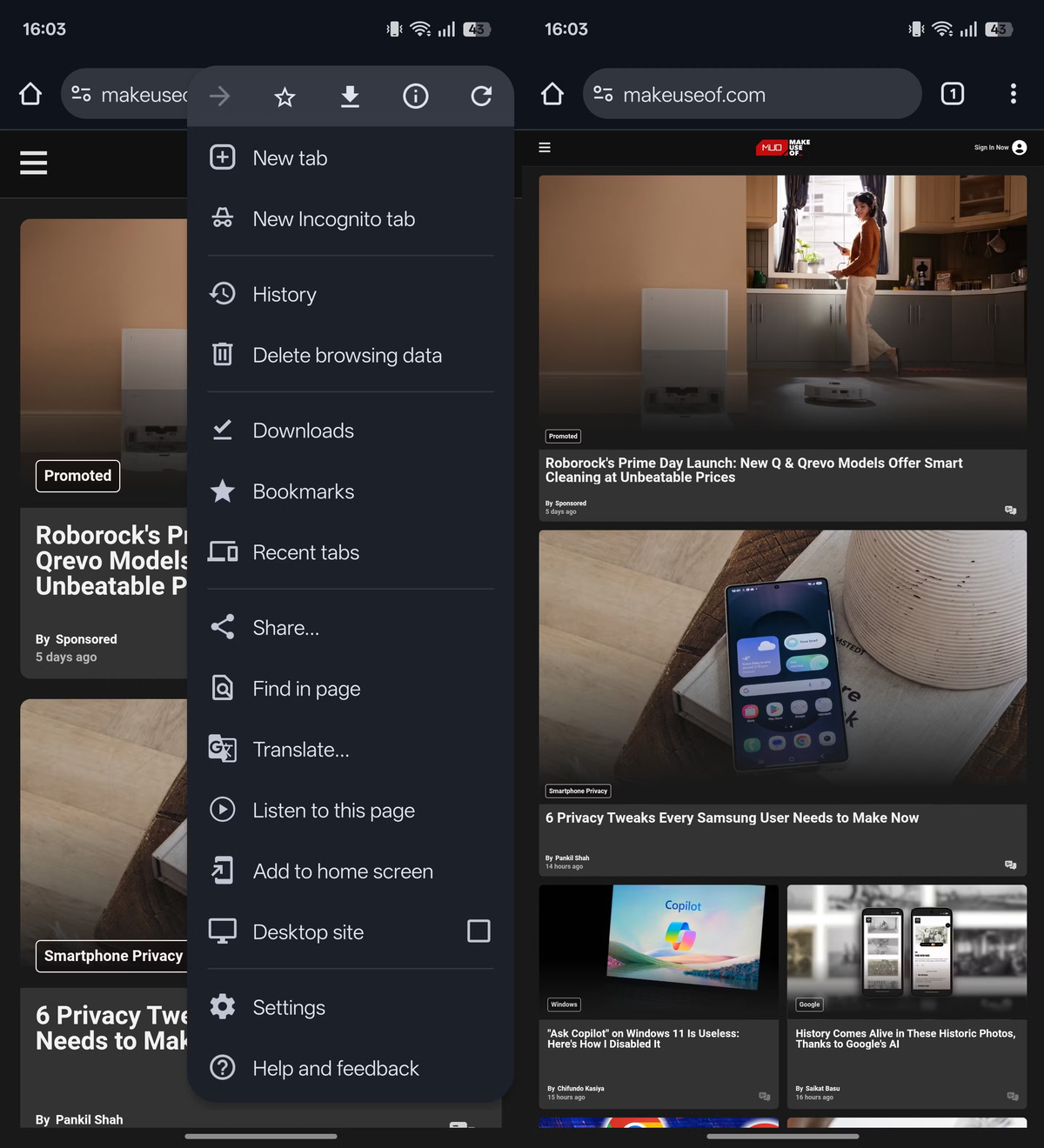Open the 6 Privacy Tweaks Samsung article
This screenshot has height=1148, width=1044.
coord(732,818)
